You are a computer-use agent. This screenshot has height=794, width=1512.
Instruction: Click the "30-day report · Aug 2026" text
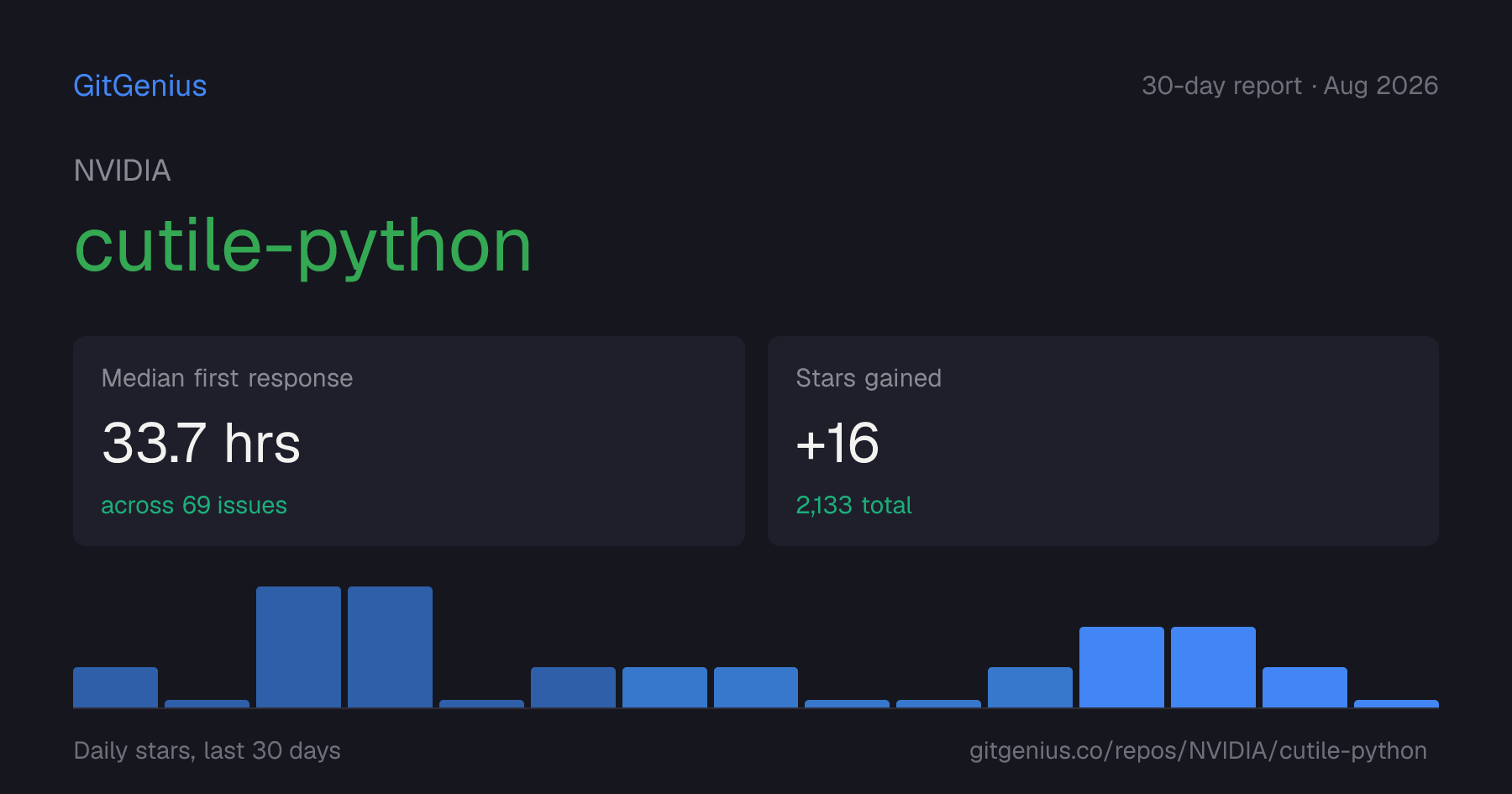(1290, 86)
